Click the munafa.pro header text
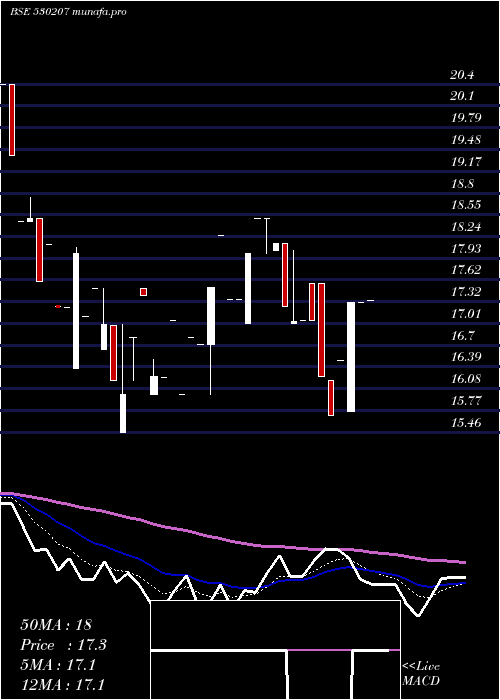Screen dimensions: 500x700 click(x=99, y=12)
